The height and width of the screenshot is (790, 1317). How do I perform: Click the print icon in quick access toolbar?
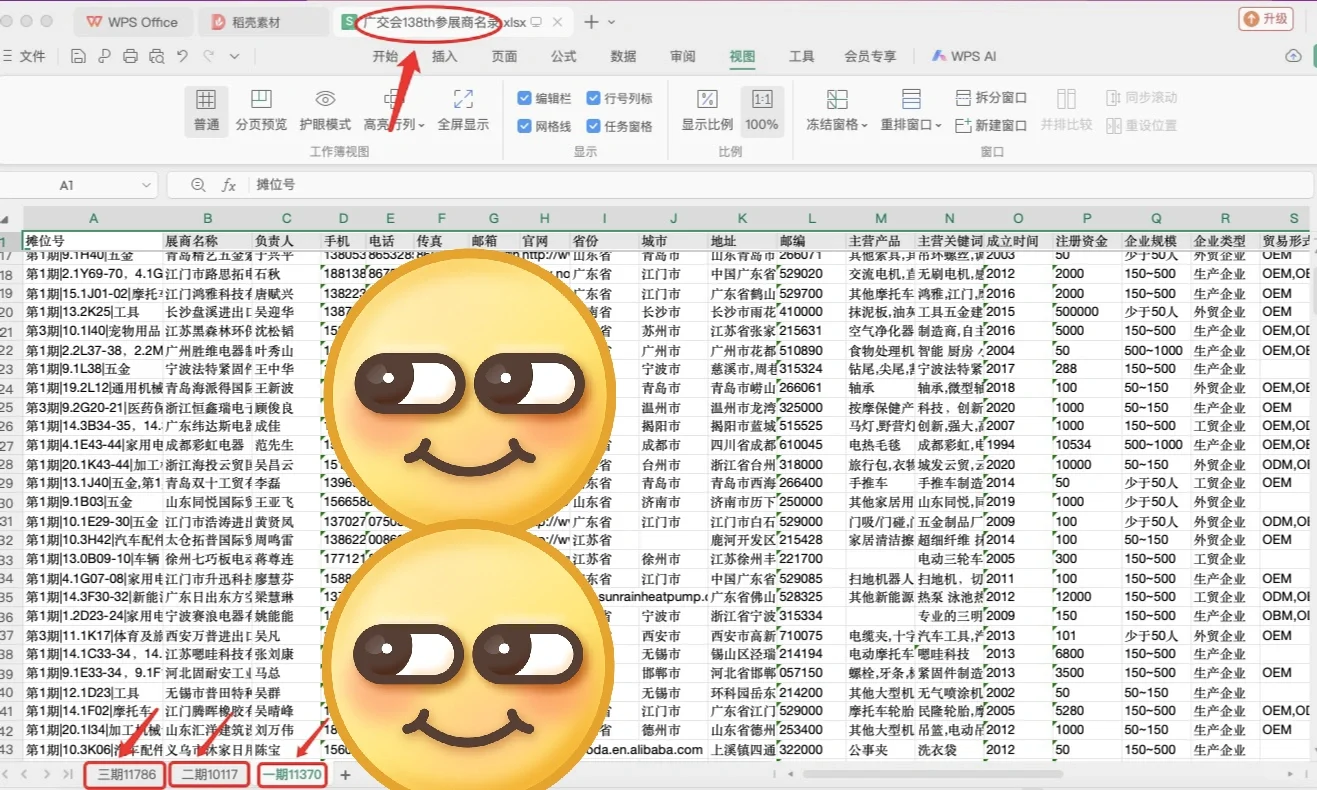130,56
